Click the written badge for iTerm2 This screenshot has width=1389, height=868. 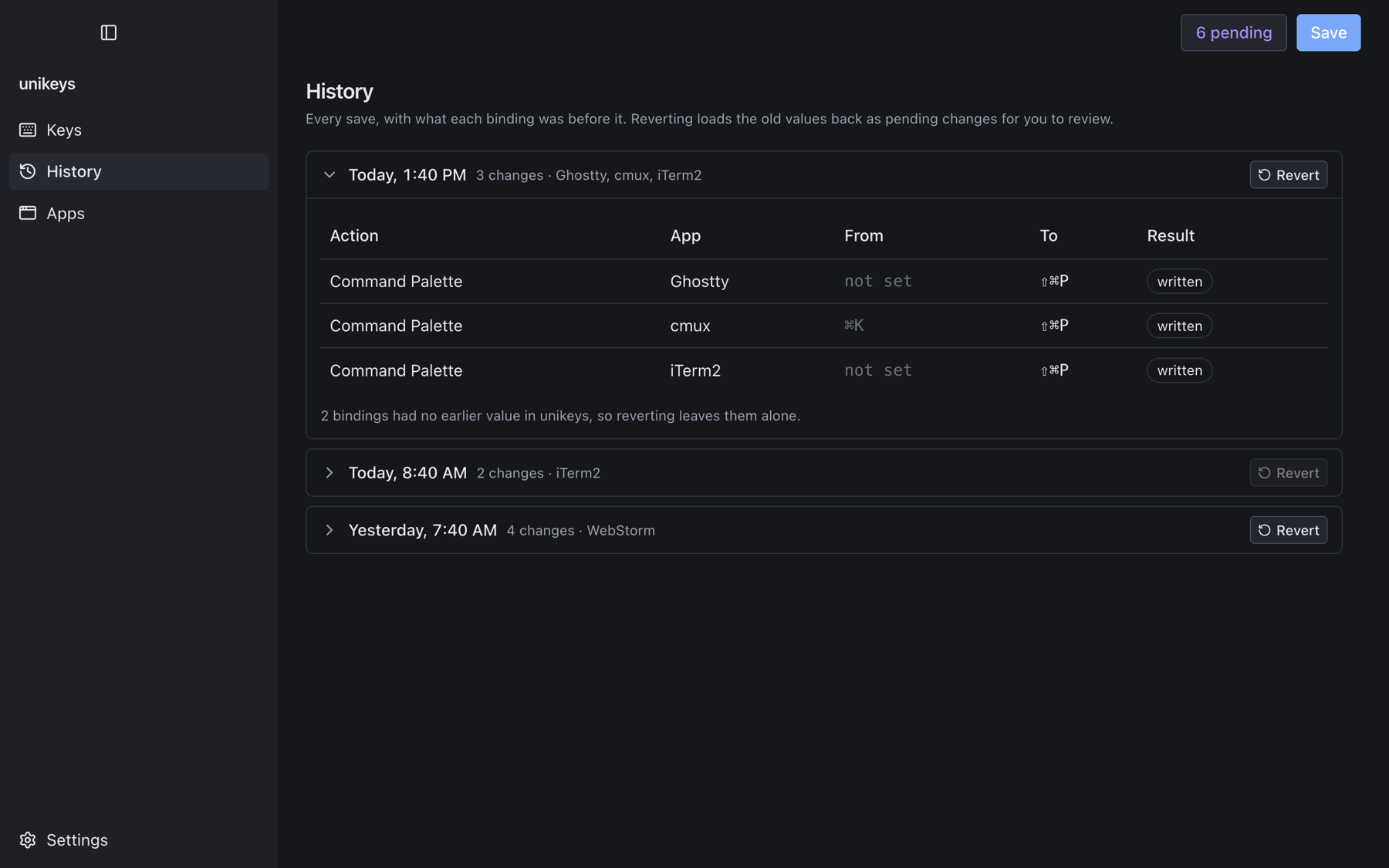pos(1179,370)
